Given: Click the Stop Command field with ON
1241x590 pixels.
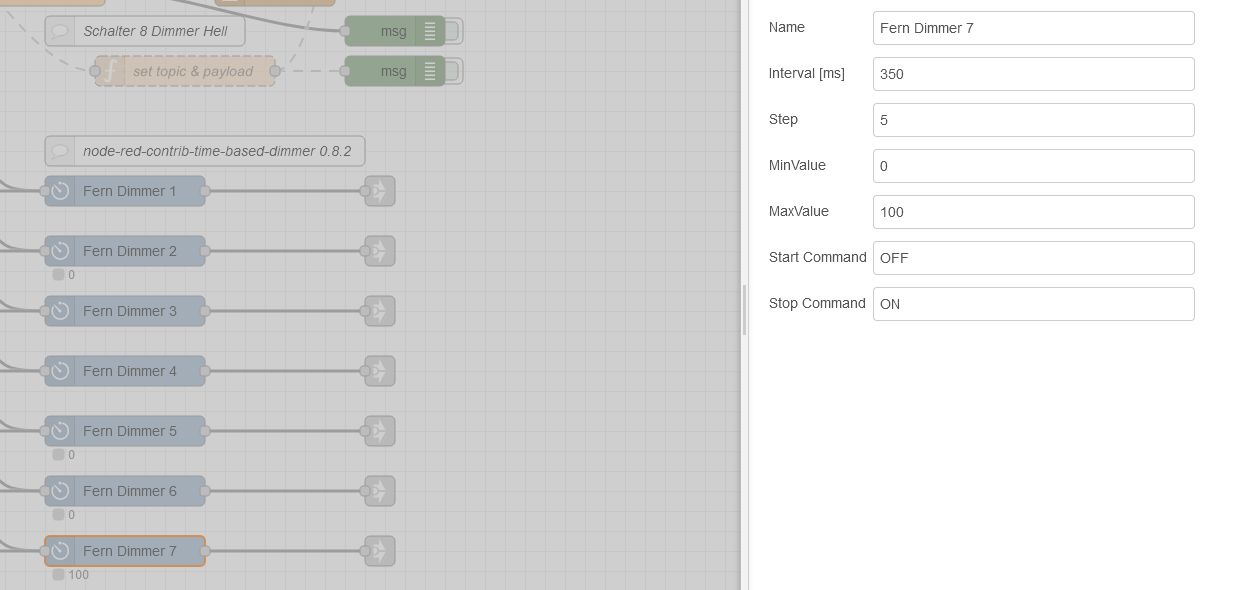Looking at the screenshot, I should (1033, 304).
